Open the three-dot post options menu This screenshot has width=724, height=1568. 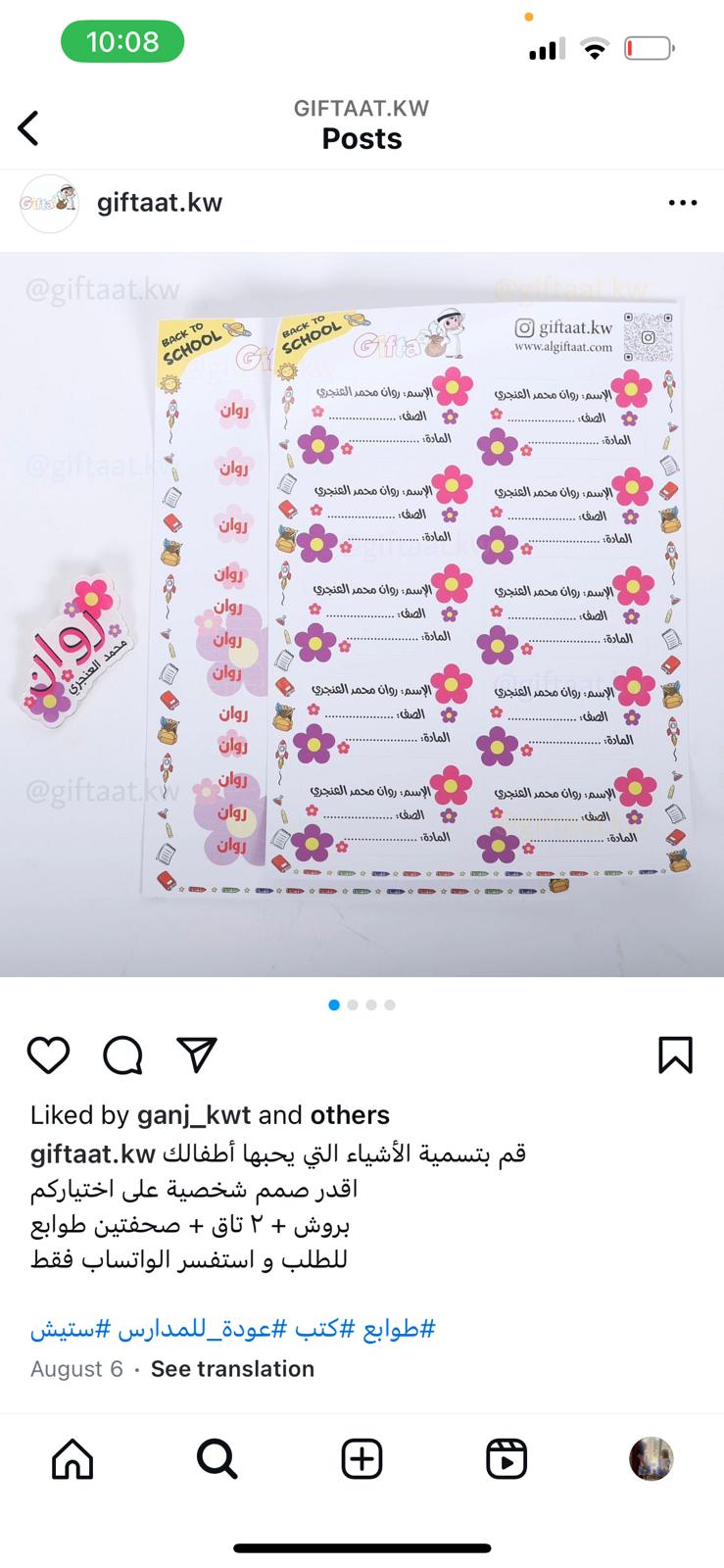coord(682,203)
